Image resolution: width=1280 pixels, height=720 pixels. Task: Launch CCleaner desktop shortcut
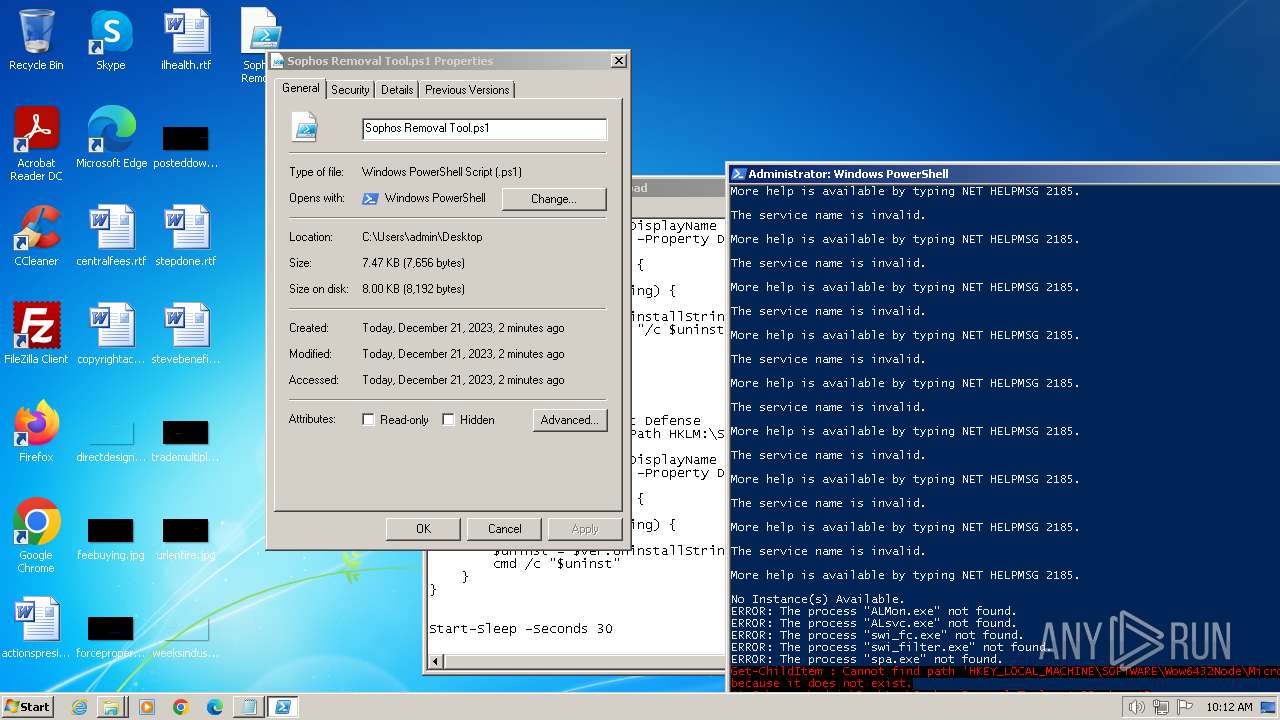click(x=36, y=236)
